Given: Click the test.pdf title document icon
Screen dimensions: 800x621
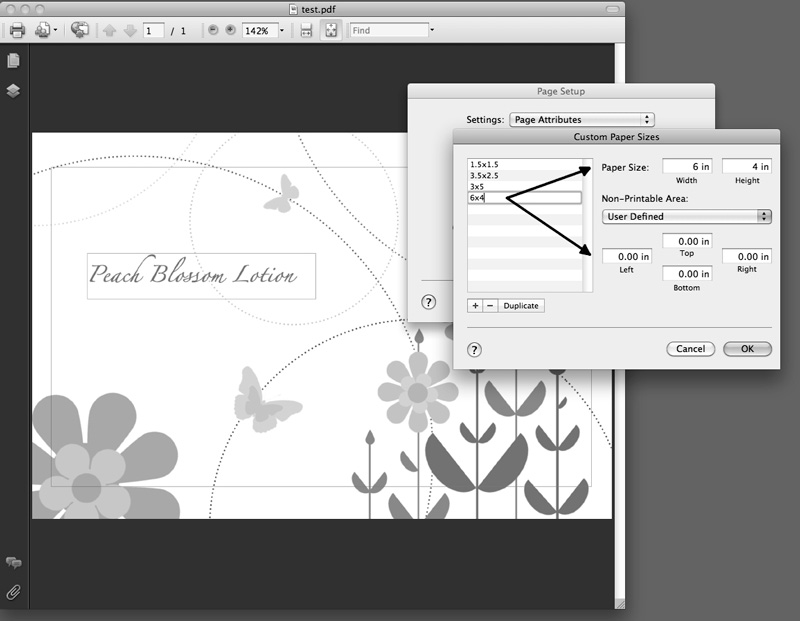Looking at the screenshot, I should [x=293, y=9].
